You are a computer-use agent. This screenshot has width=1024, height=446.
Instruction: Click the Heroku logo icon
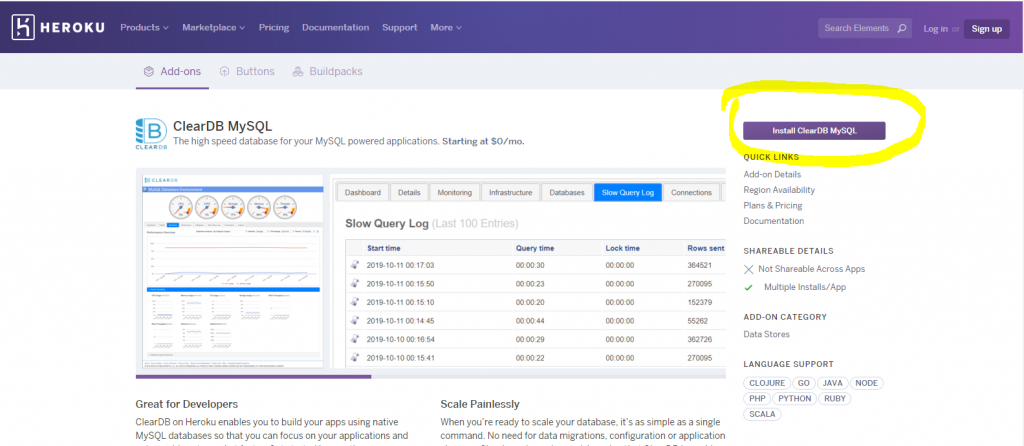tap(23, 27)
